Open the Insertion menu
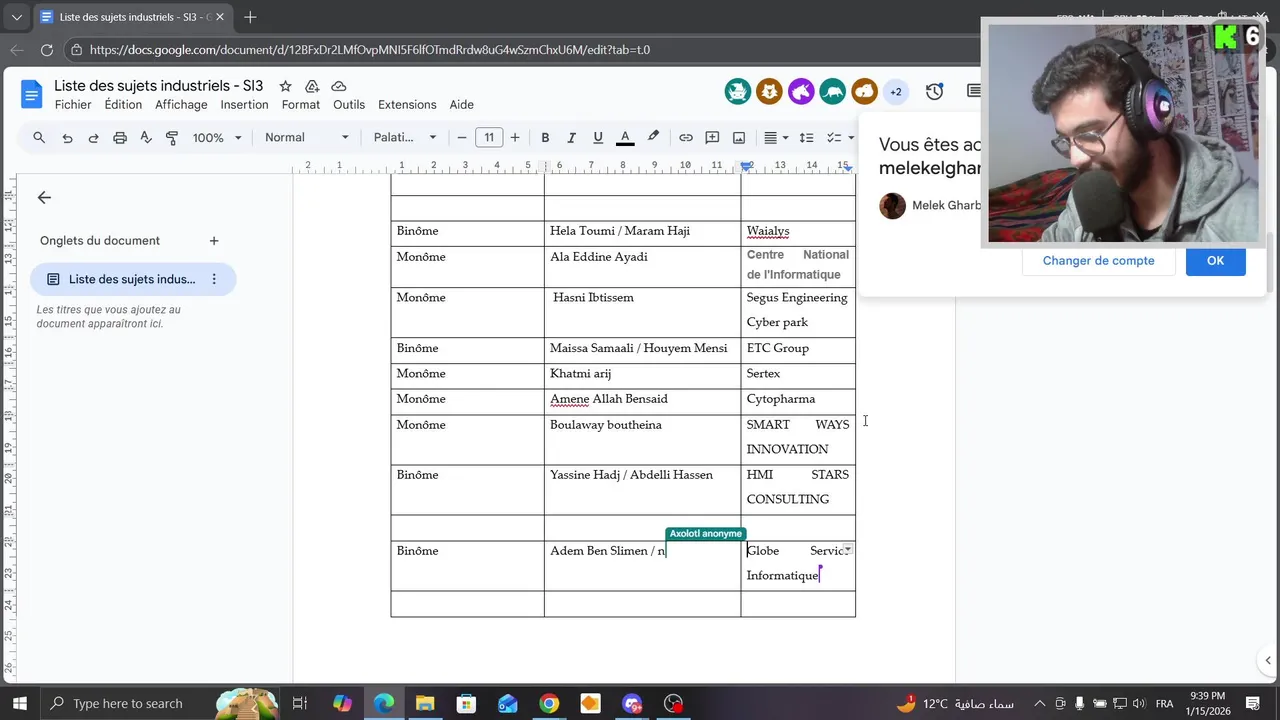The width and height of the screenshot is (1280, 720). point(244,104)
